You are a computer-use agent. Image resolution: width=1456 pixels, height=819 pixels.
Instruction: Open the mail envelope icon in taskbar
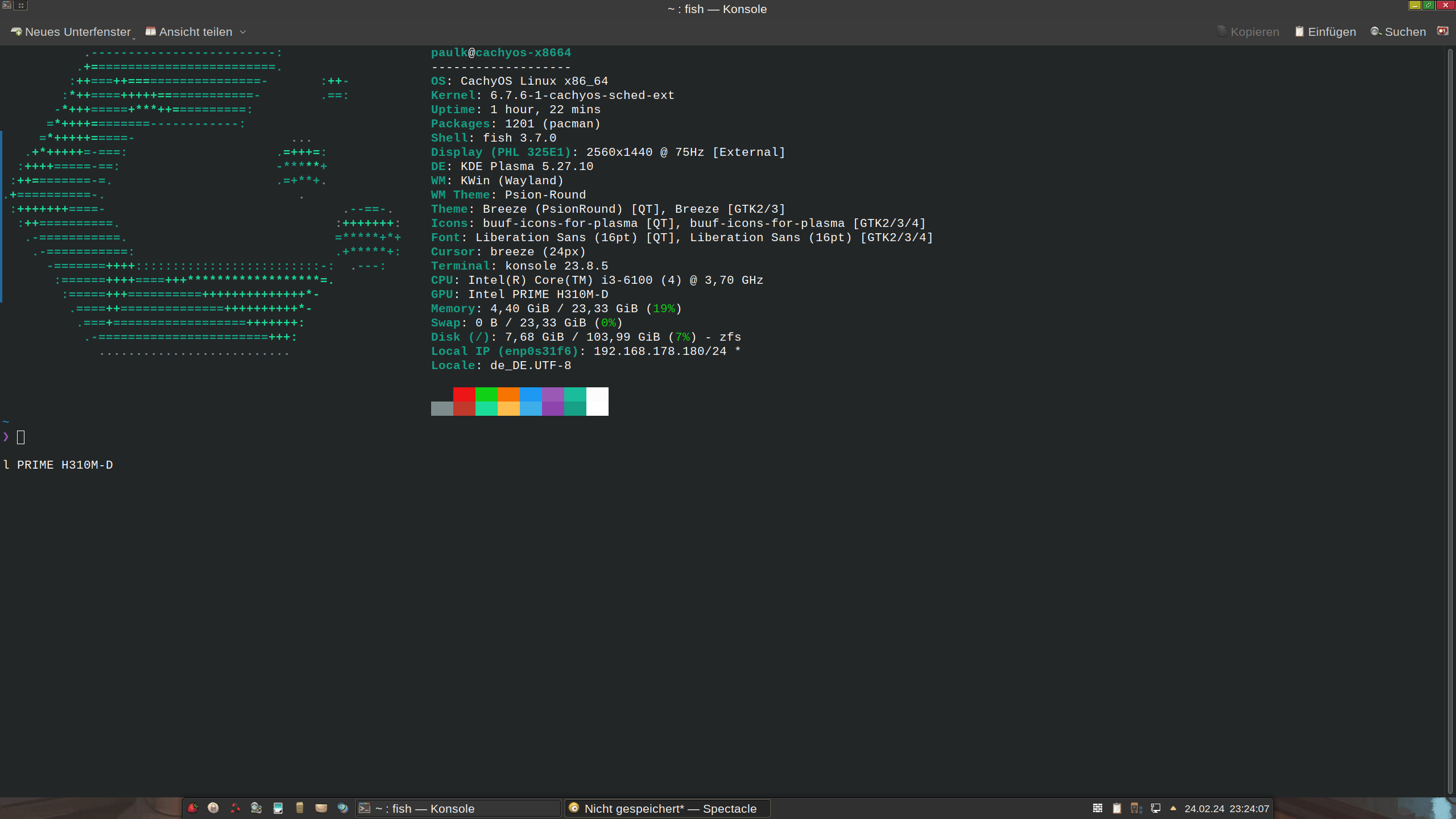tap(321, 808)
